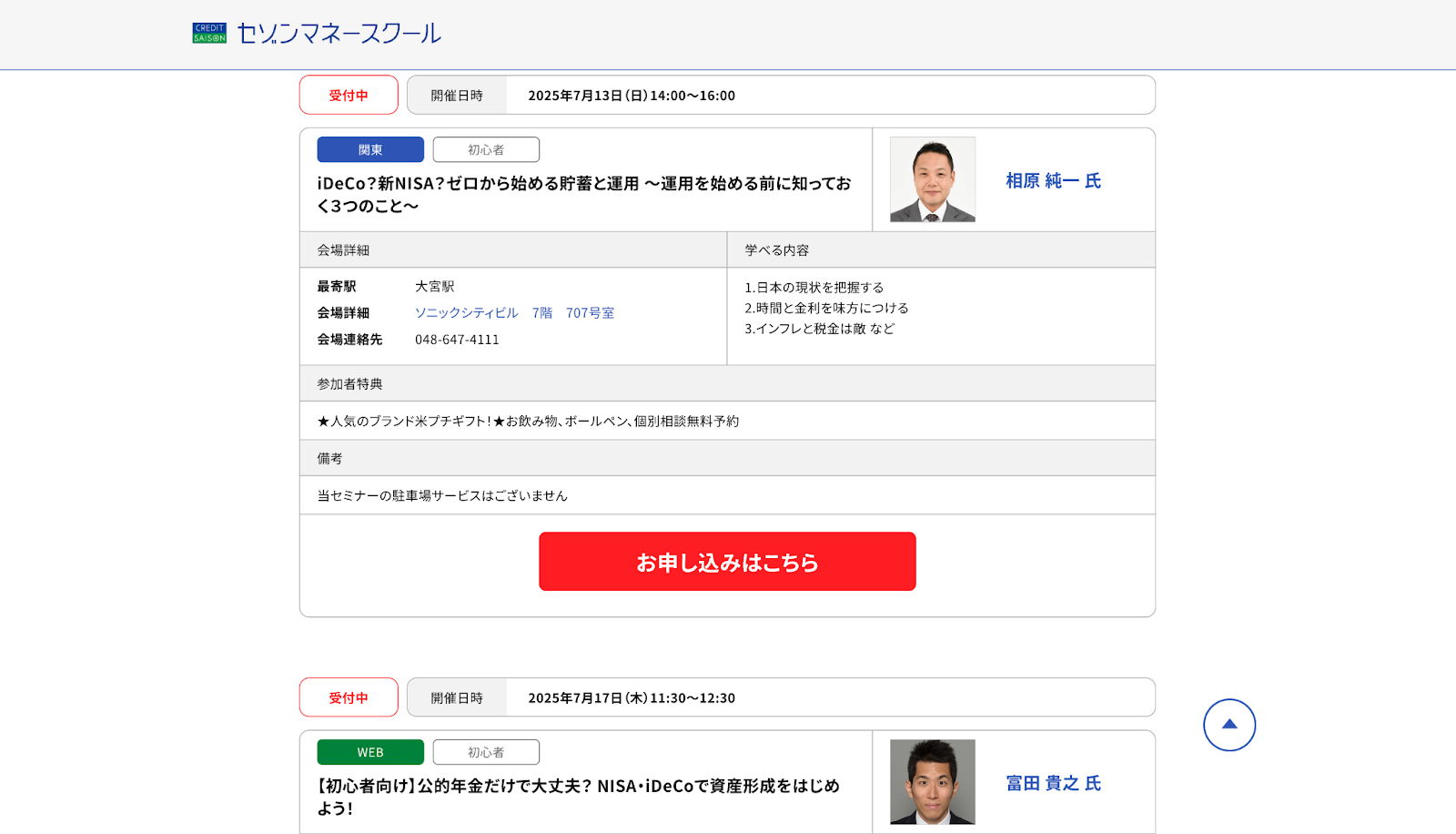
Task: Click 大宮駅 station value
Action: [435, 287]
